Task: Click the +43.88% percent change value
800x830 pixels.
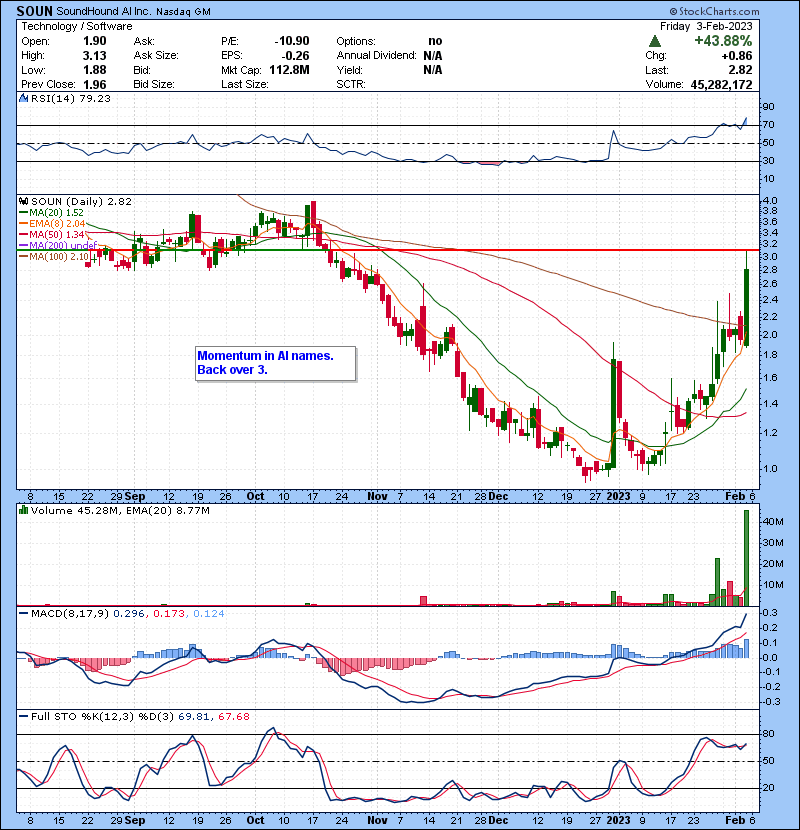Action: [723, 41]
